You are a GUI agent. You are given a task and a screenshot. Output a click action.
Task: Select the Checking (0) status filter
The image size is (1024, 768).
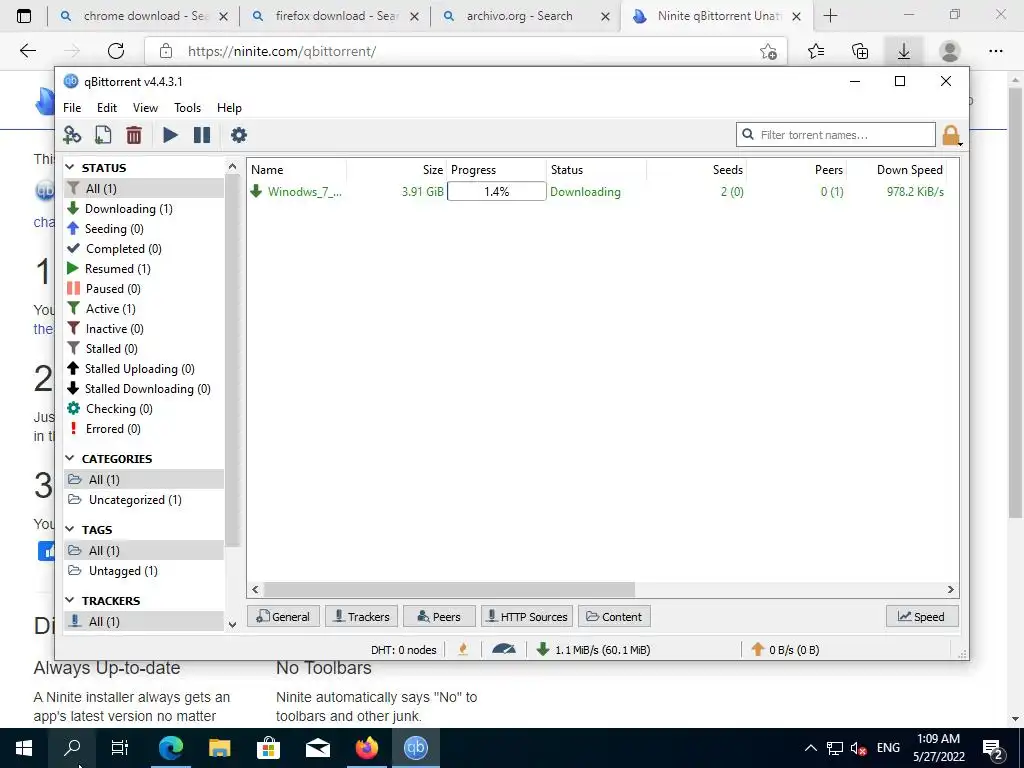click(118, 409)
